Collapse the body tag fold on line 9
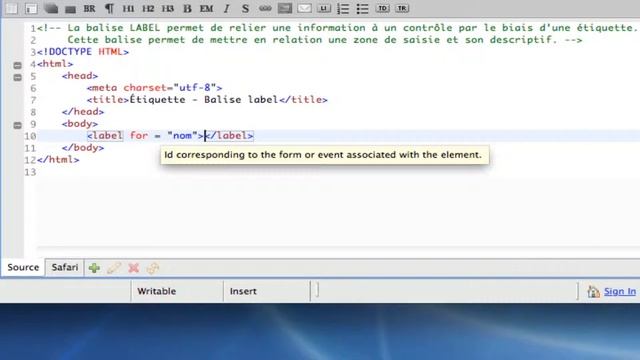The height and width of the screenshot is (360, 640). click(x=17, y=125)
